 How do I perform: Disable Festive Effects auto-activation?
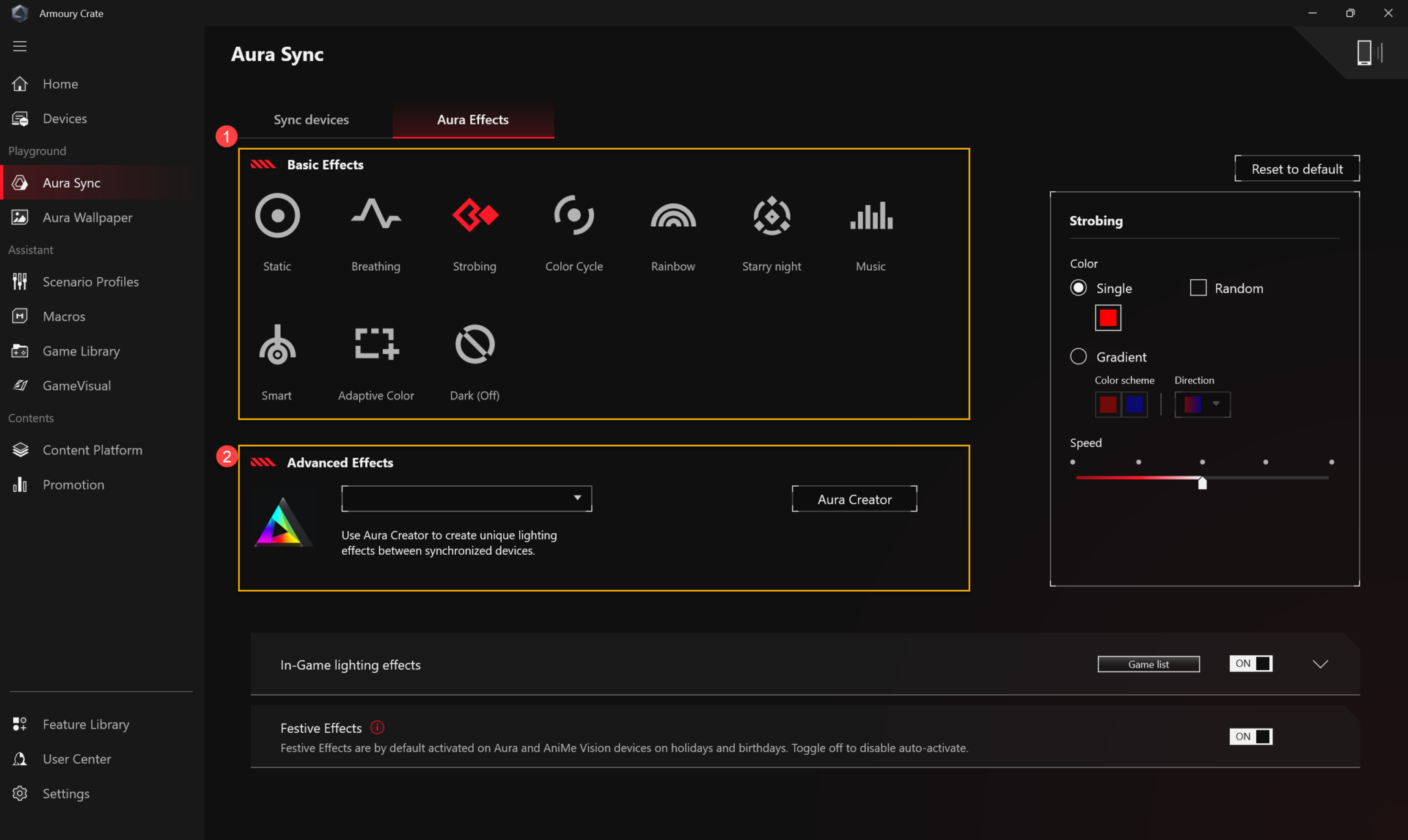pos(1250,736)
